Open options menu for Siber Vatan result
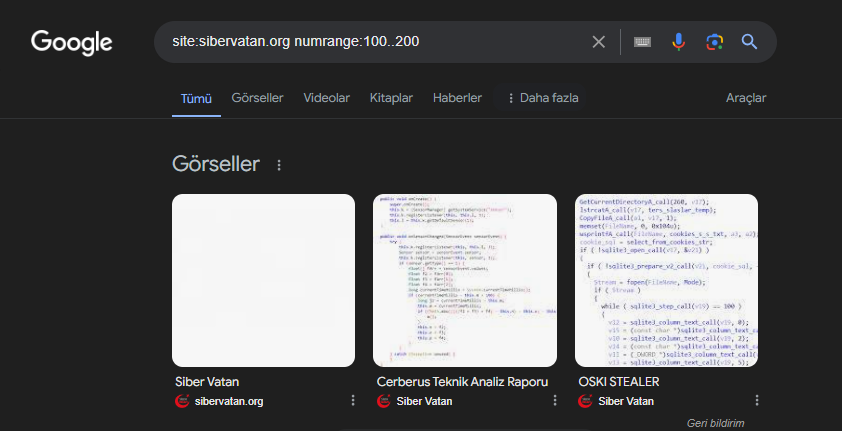Screen dimensions: 842x431 352,401
